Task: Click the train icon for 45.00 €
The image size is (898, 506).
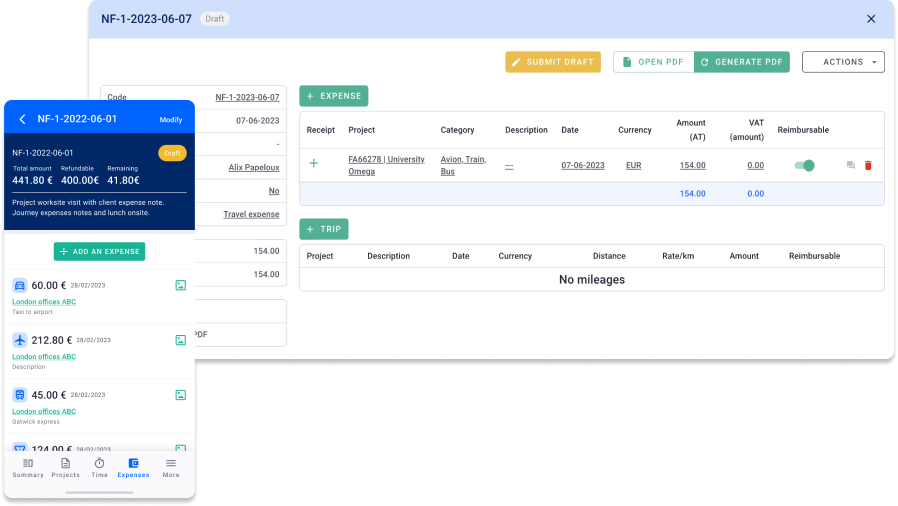Action: (x=19, y=395)
